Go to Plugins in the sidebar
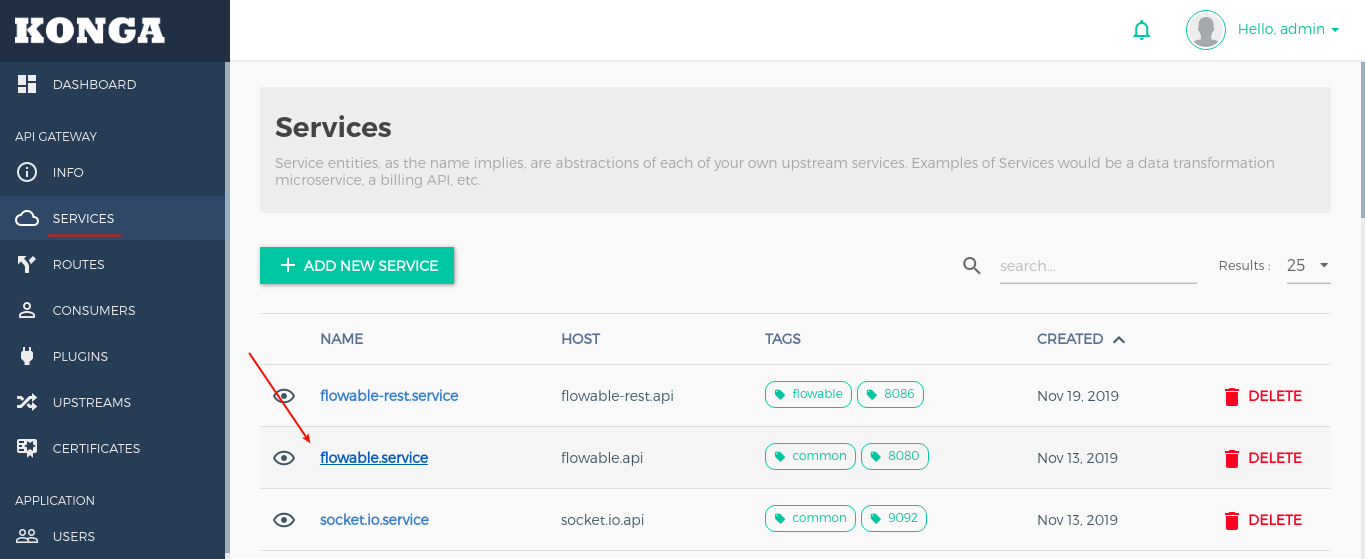Image resolution: width=1365 pixels, height=559 pixels. pos(80,357)
